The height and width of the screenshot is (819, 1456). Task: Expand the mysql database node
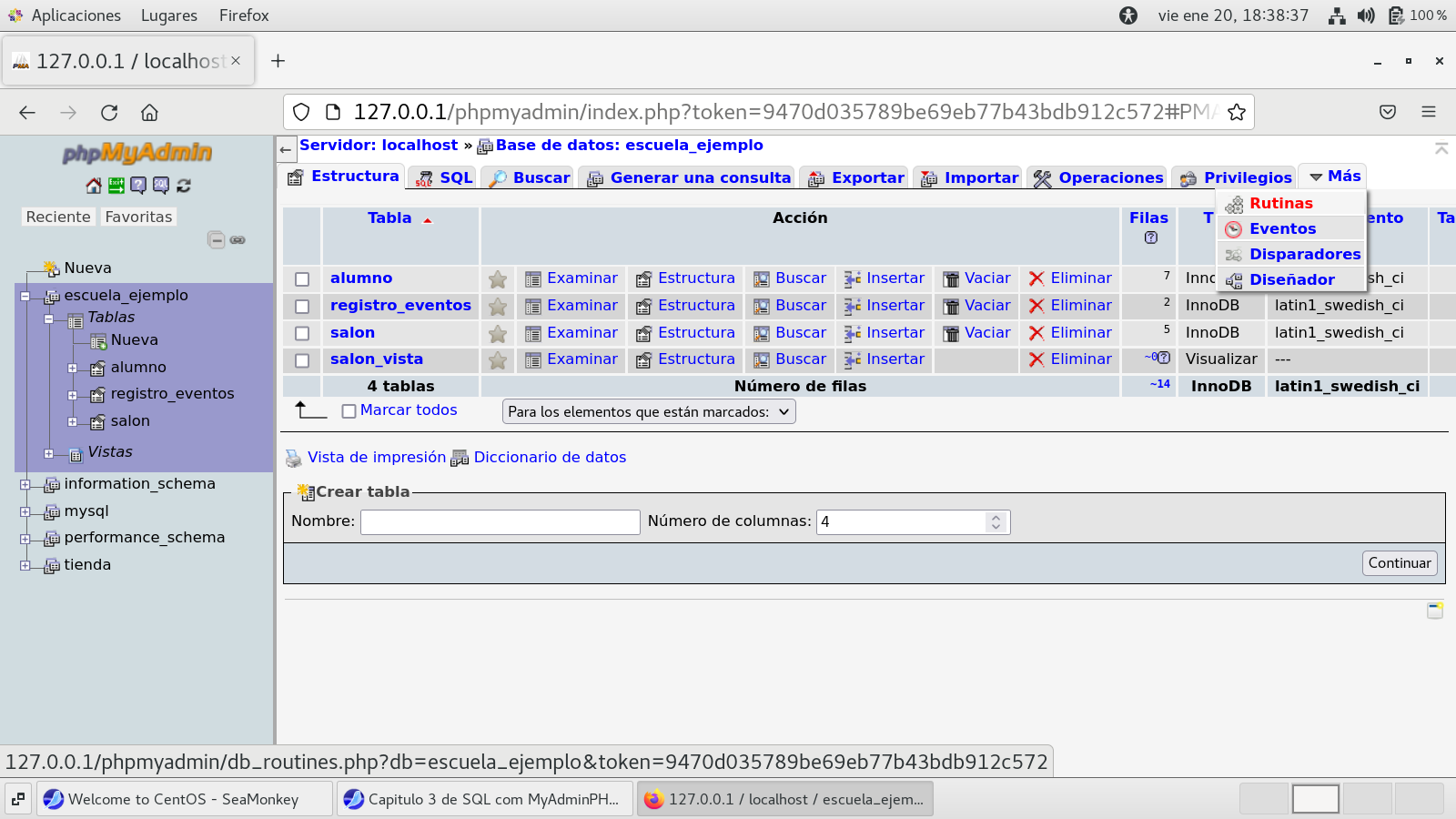point(25,512)
